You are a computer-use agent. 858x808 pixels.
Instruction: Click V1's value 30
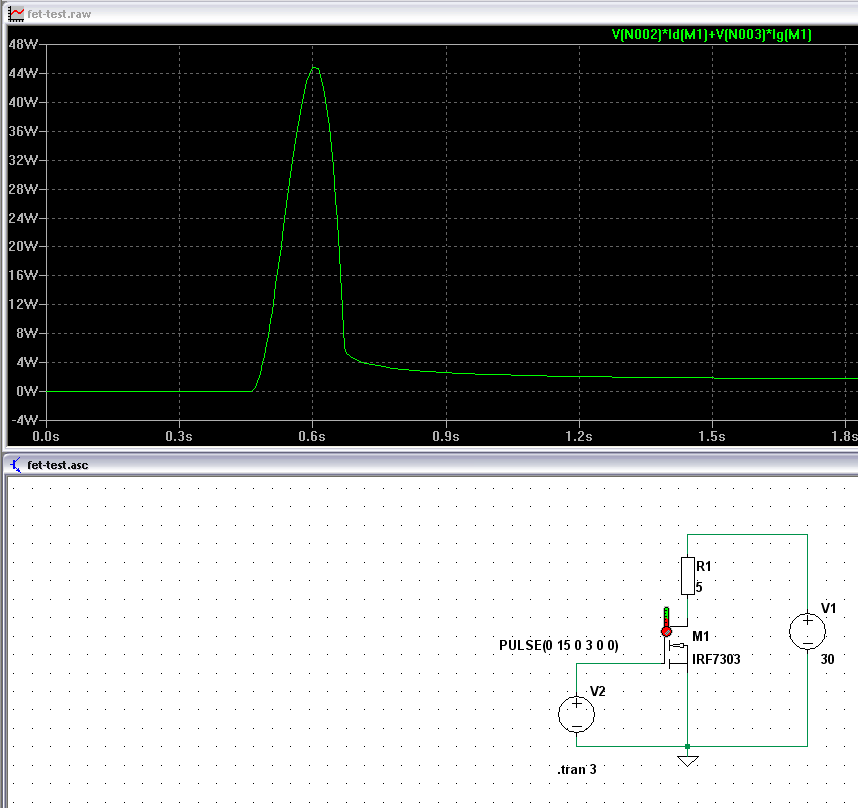pyautogui.click(x=827, y=660)
